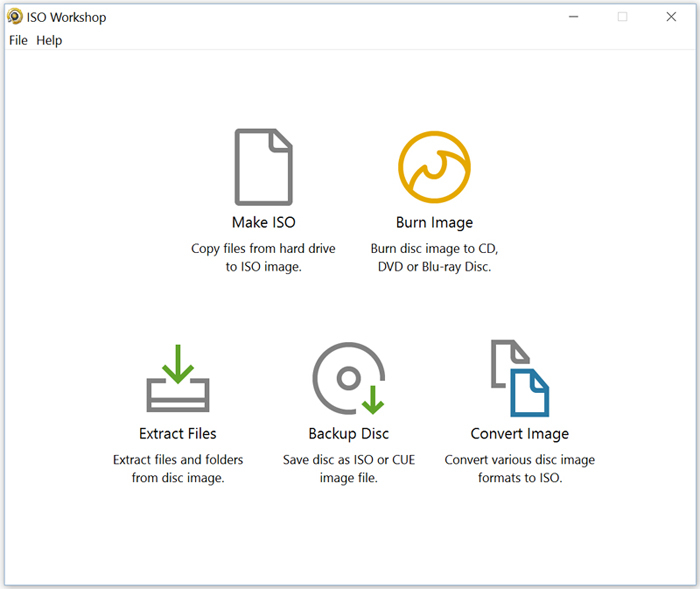Select the Make ISO label
The width and height of the screenshot is (700, 589).
[263, 222]
